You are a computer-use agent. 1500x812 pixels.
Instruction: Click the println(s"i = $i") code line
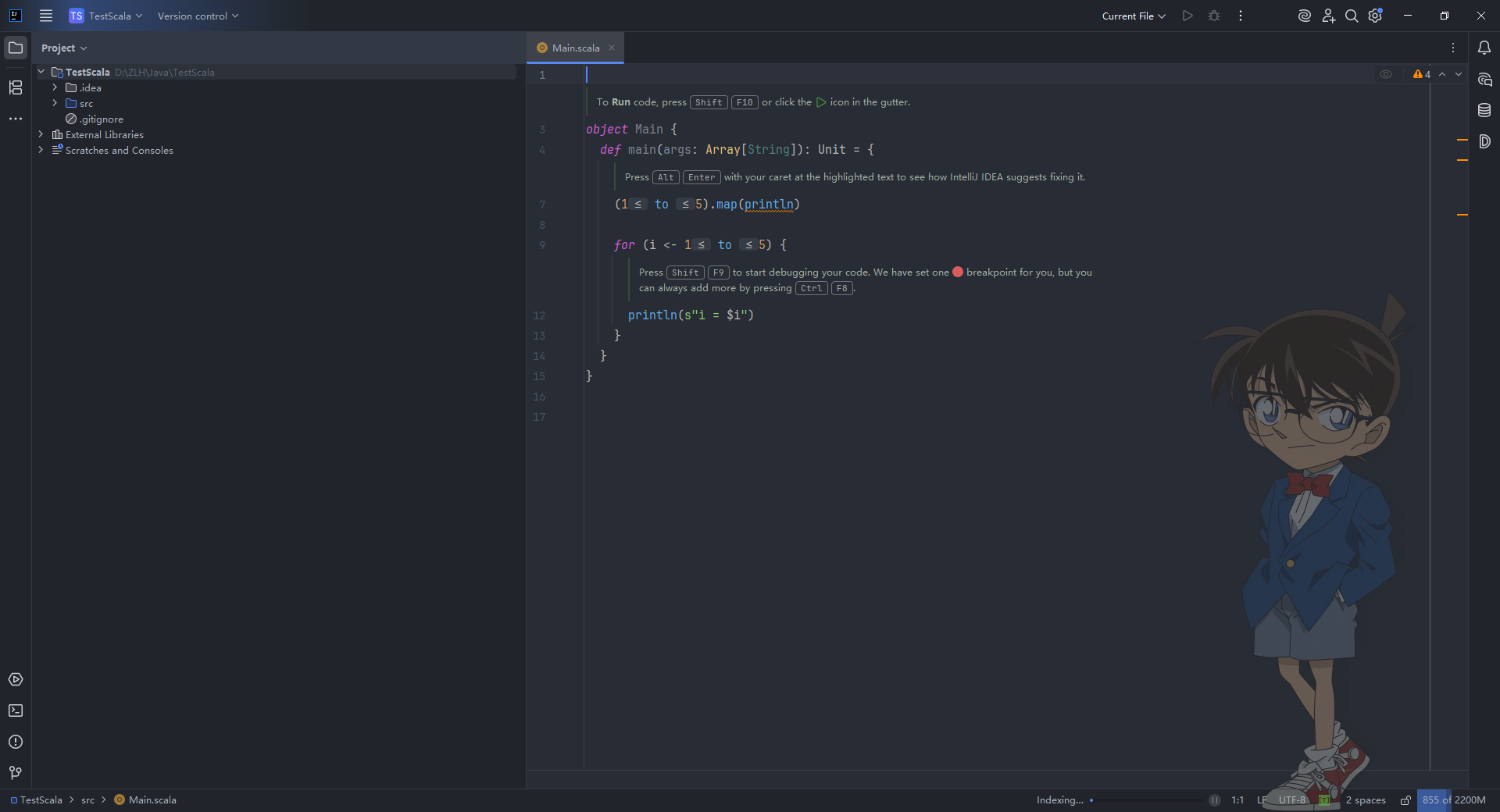click(x=691, y=315)
